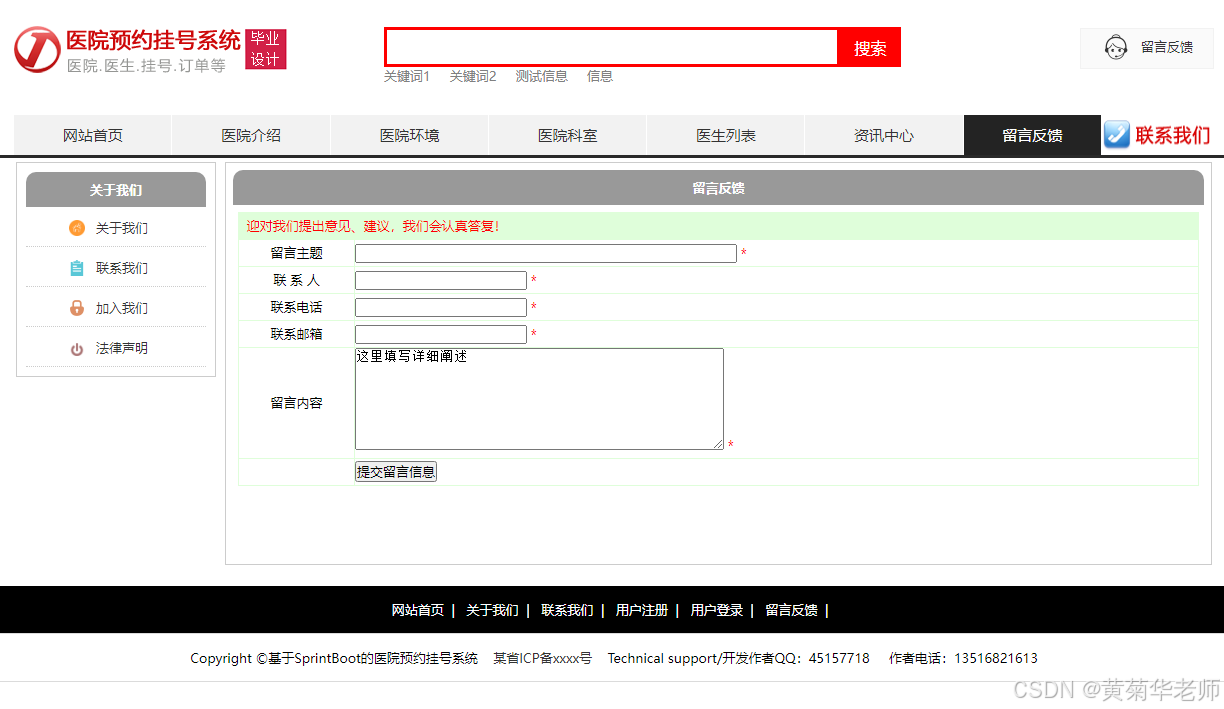This screenshot has width=1224, height=709.
Task: Click footer link 联系我们
Action: [x=567, y=610]
